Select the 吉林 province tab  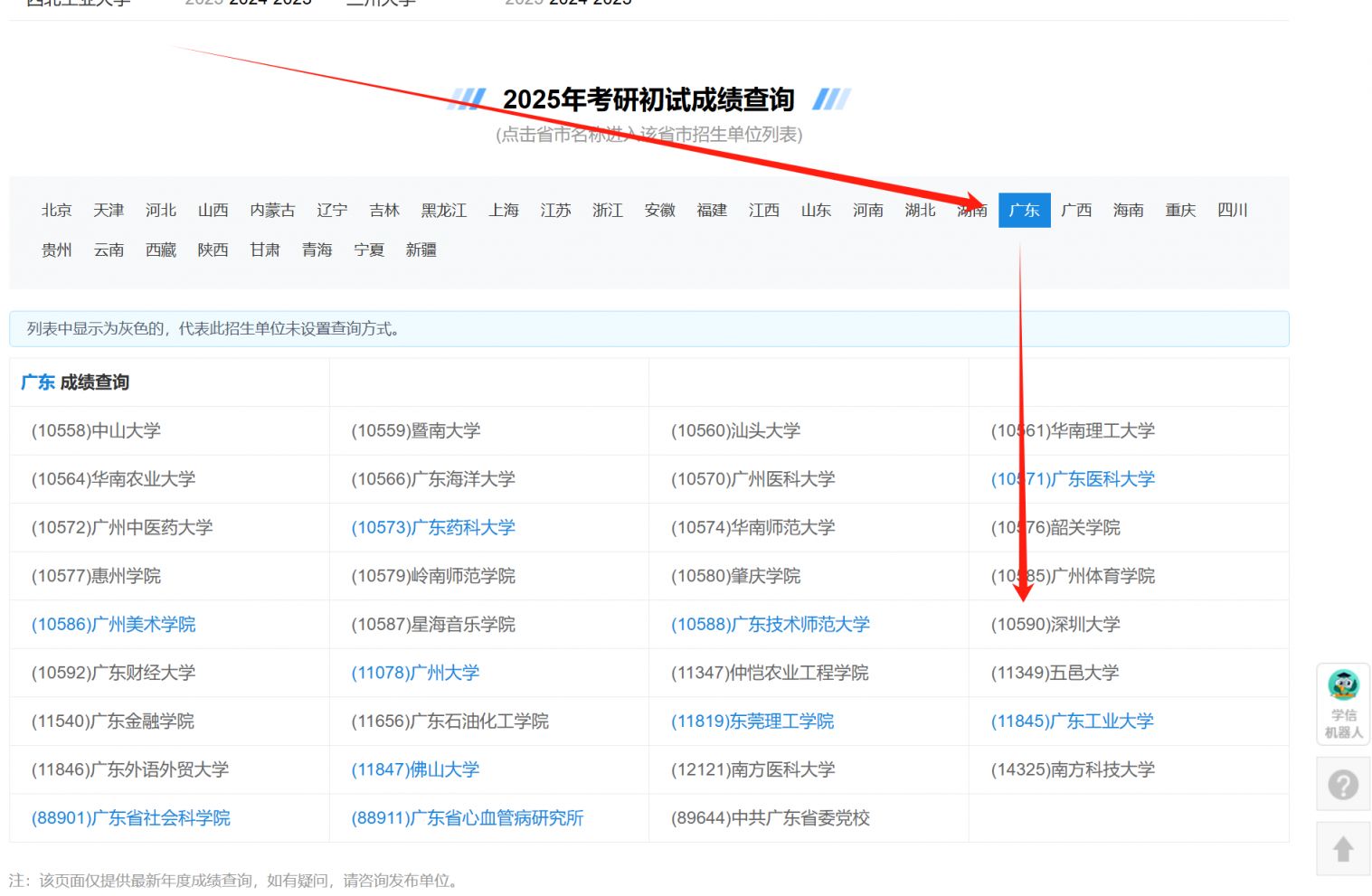click(x=384, y=210)
